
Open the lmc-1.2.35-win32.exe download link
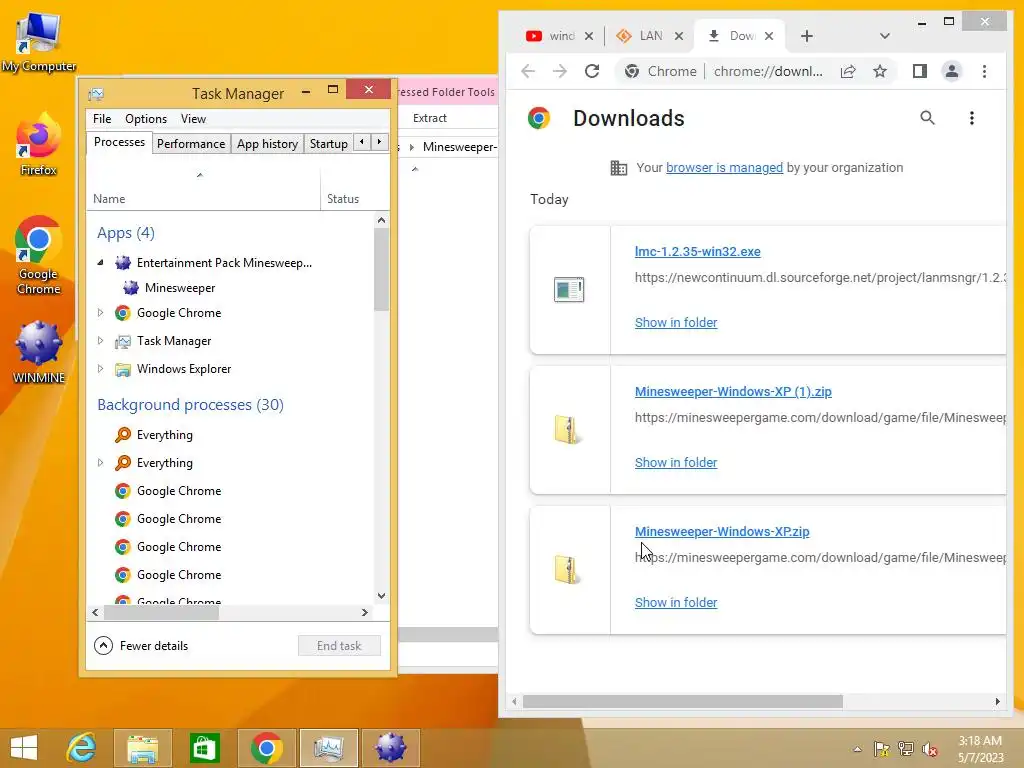697,251
